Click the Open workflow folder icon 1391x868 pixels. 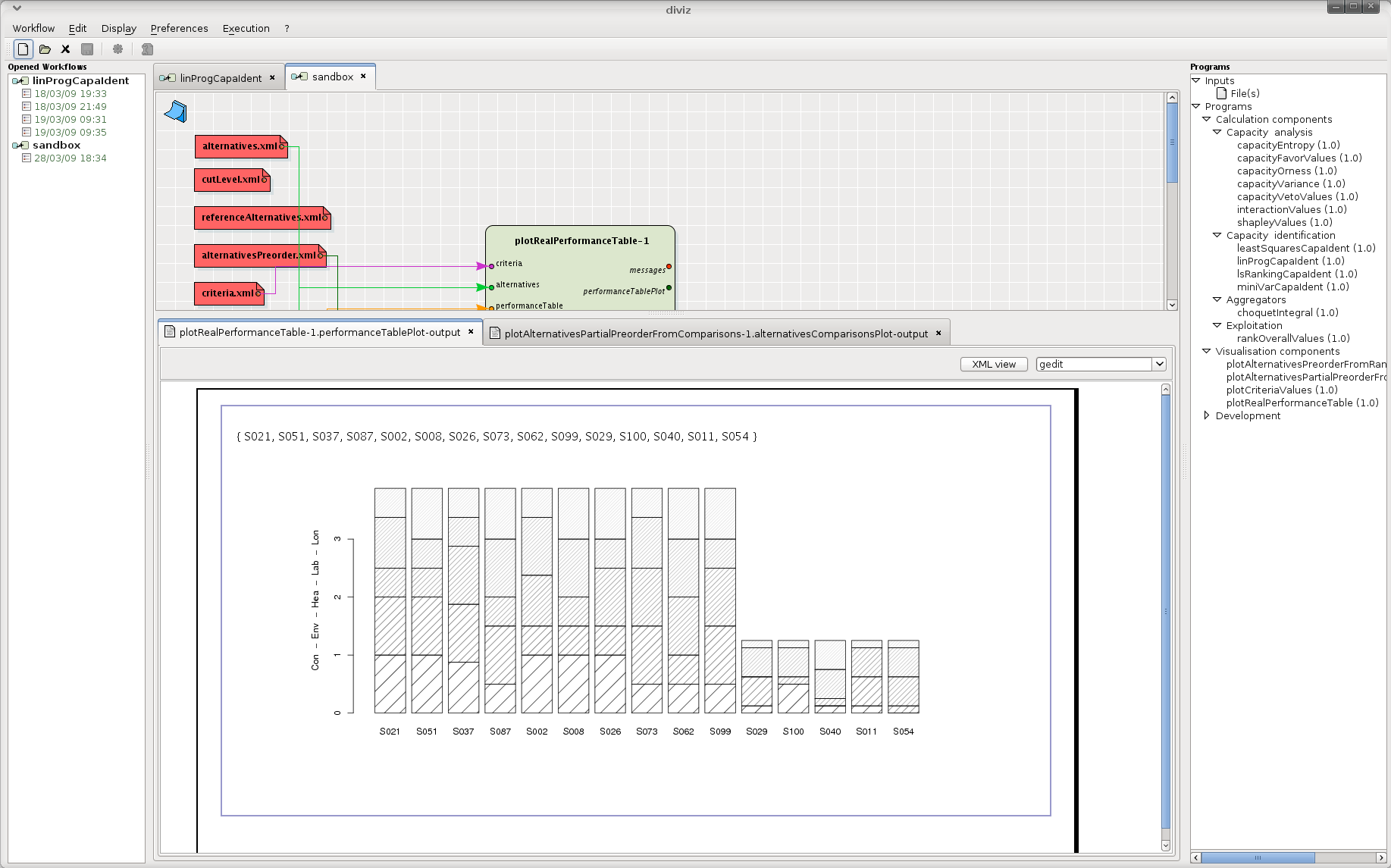pyautogui.click(x=45, y=49)
